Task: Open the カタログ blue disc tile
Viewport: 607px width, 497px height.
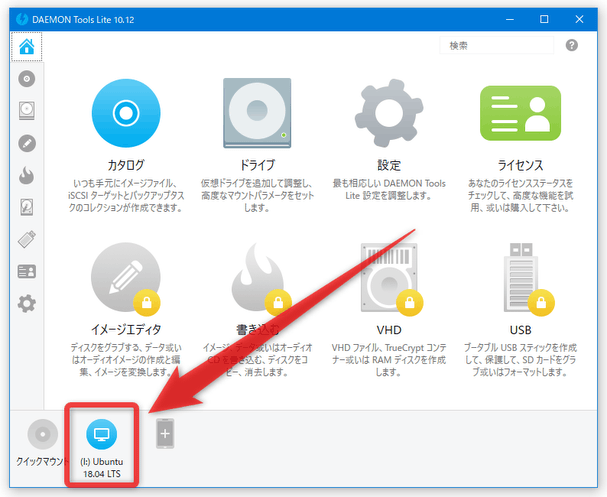Action: tap(126, 113)
